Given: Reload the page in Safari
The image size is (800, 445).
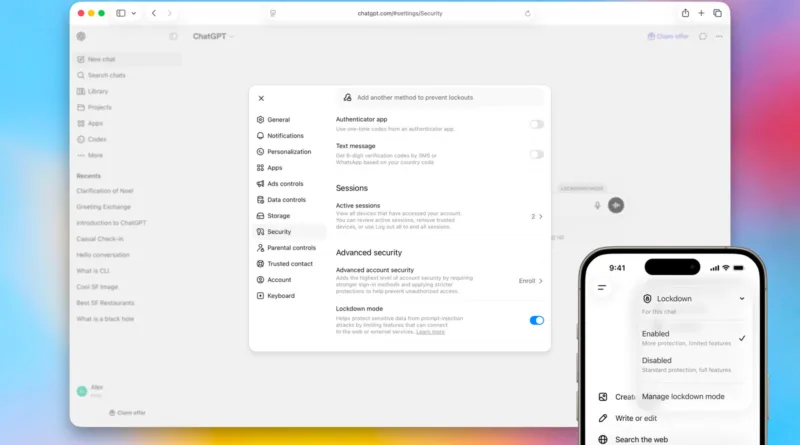Looking at the screenshot, I should coord(528,13).
